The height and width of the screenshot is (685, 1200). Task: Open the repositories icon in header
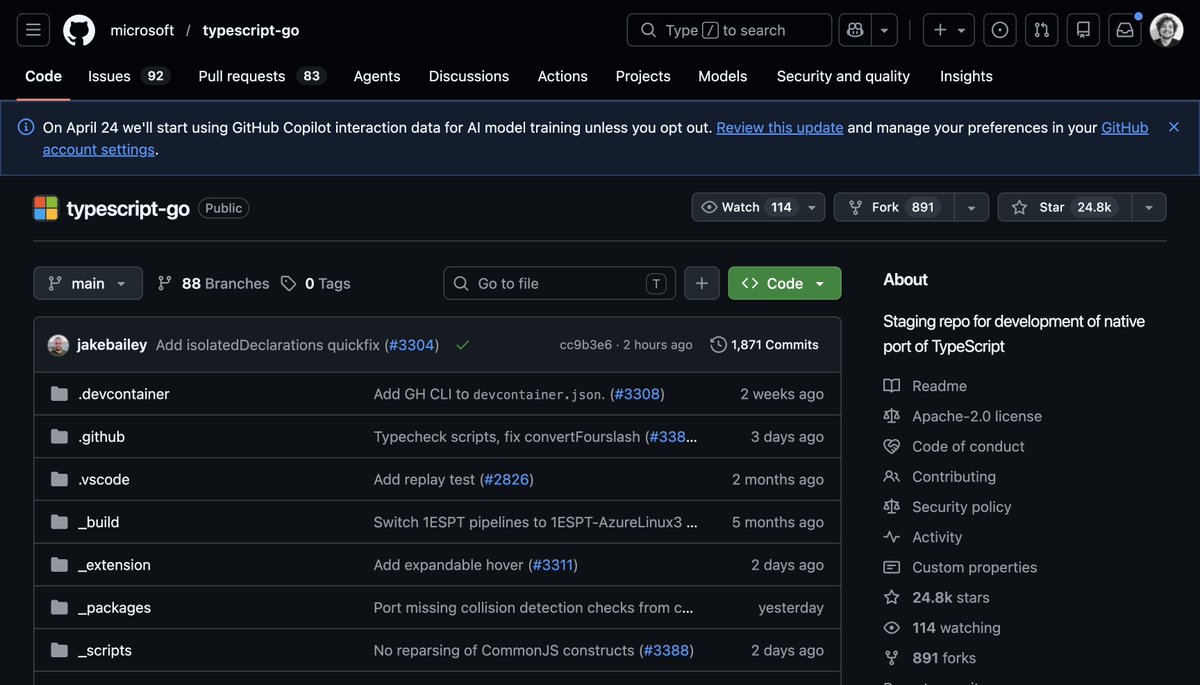tap(1083, 30)
